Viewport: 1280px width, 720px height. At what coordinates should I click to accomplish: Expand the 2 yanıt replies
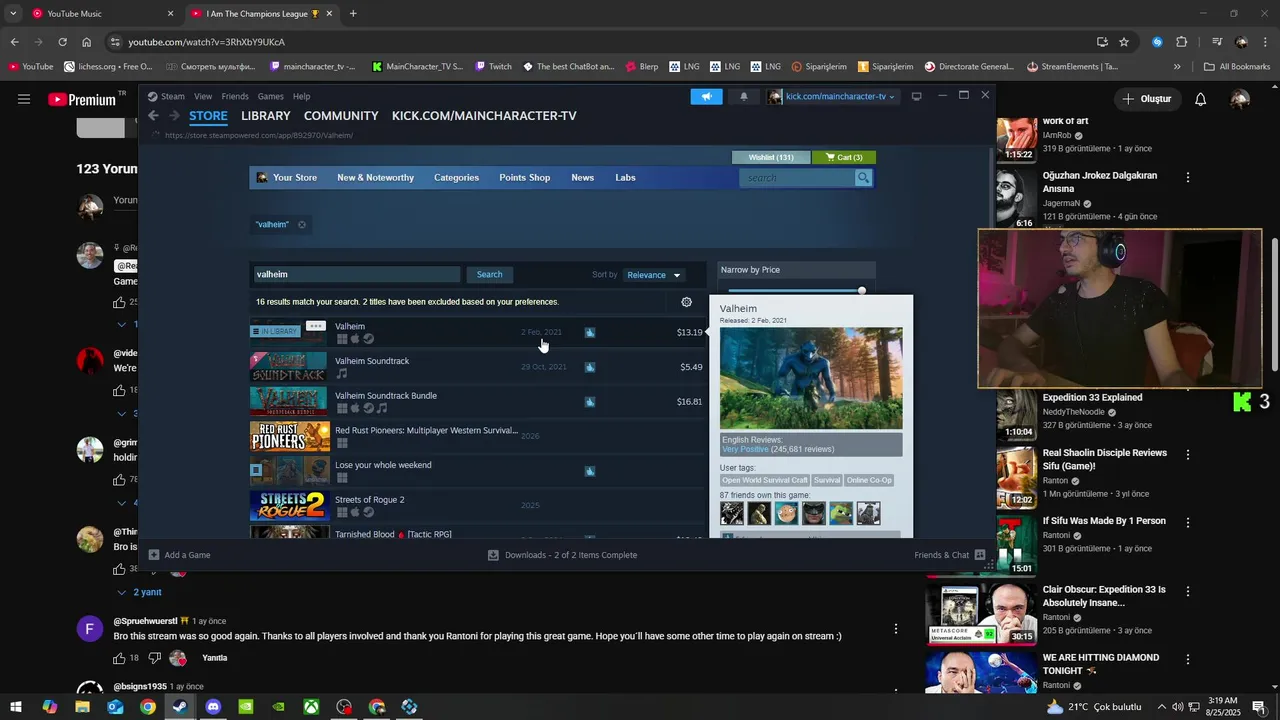[138, 592]
